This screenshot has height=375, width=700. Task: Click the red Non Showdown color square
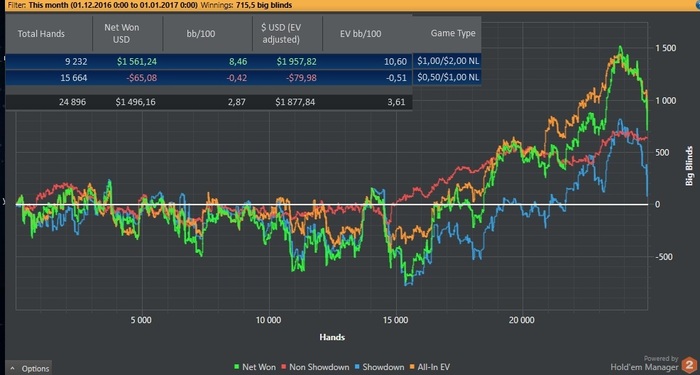[x=284, y=367]
